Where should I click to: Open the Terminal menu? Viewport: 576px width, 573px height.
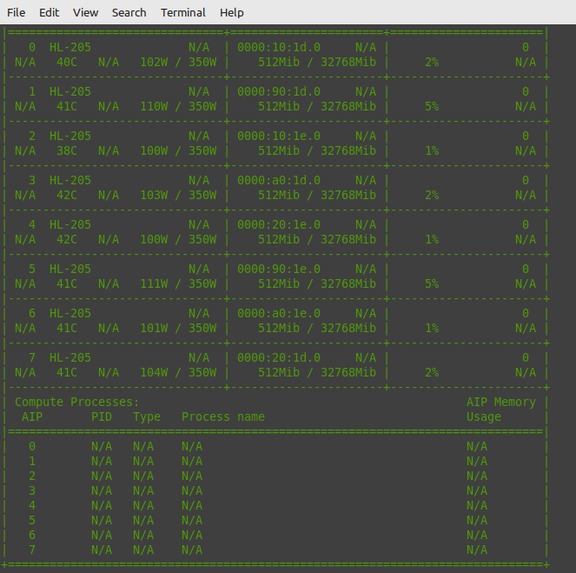[183, 12]
